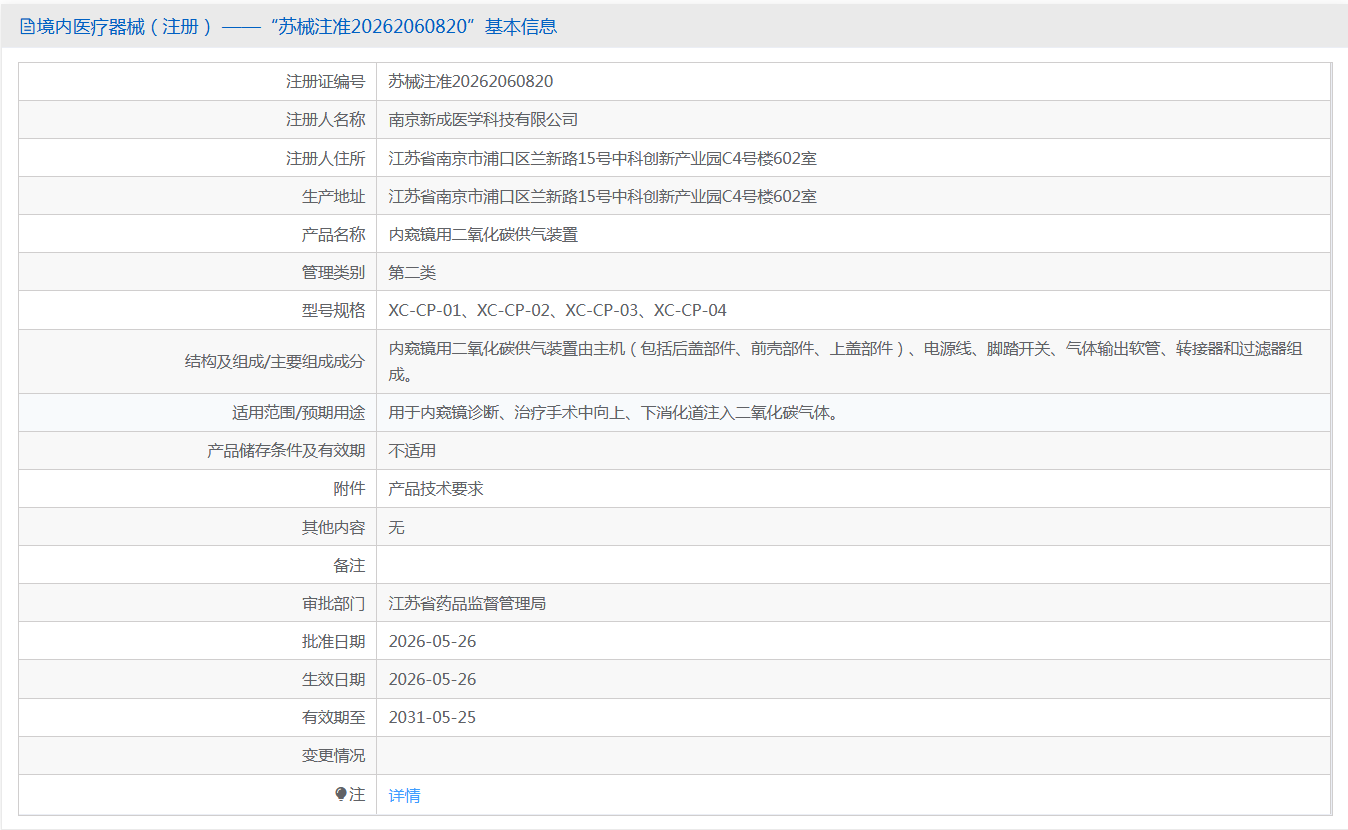Click the 变更情况 label cell
The image size is (1348, 830).
(197, 755)
